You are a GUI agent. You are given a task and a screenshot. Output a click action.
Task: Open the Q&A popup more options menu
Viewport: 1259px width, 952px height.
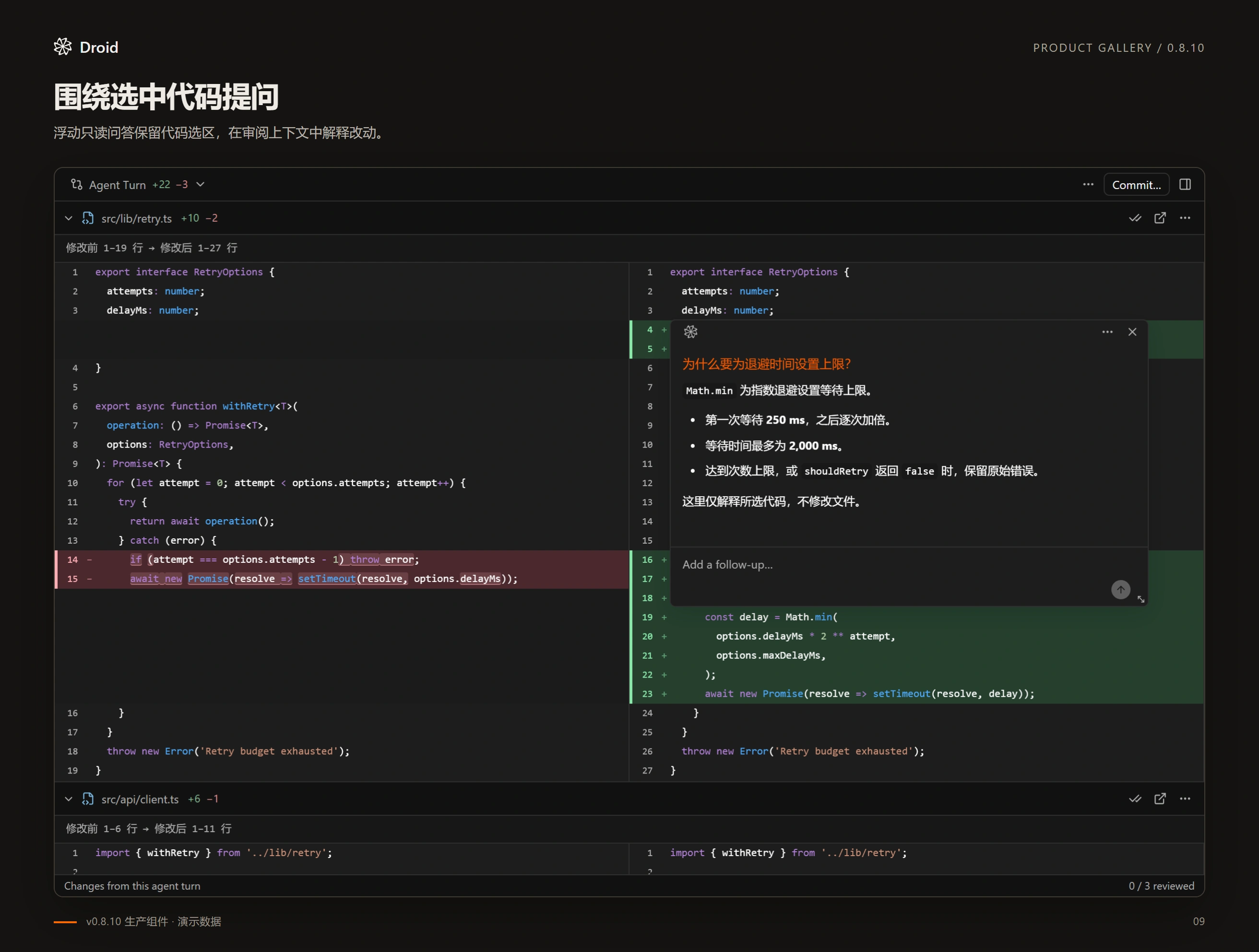1107,332
